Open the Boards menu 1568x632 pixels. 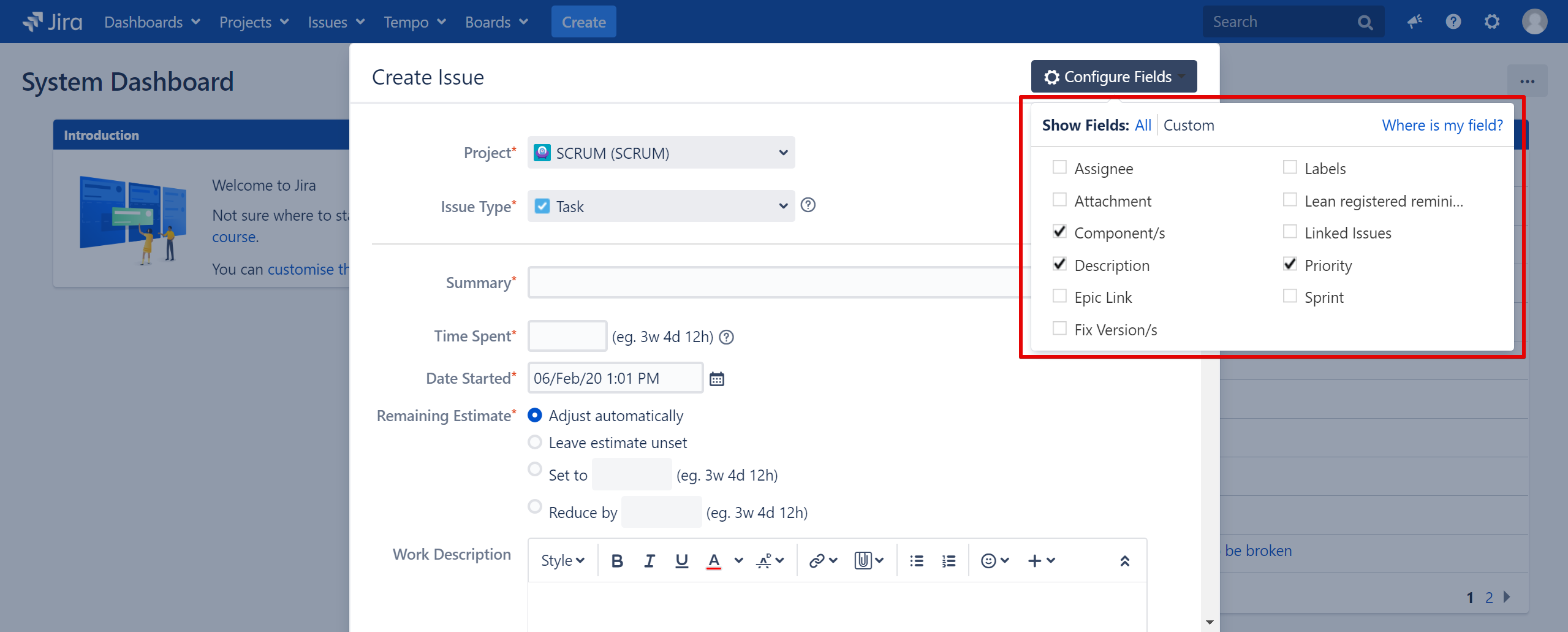pos(496,22)
